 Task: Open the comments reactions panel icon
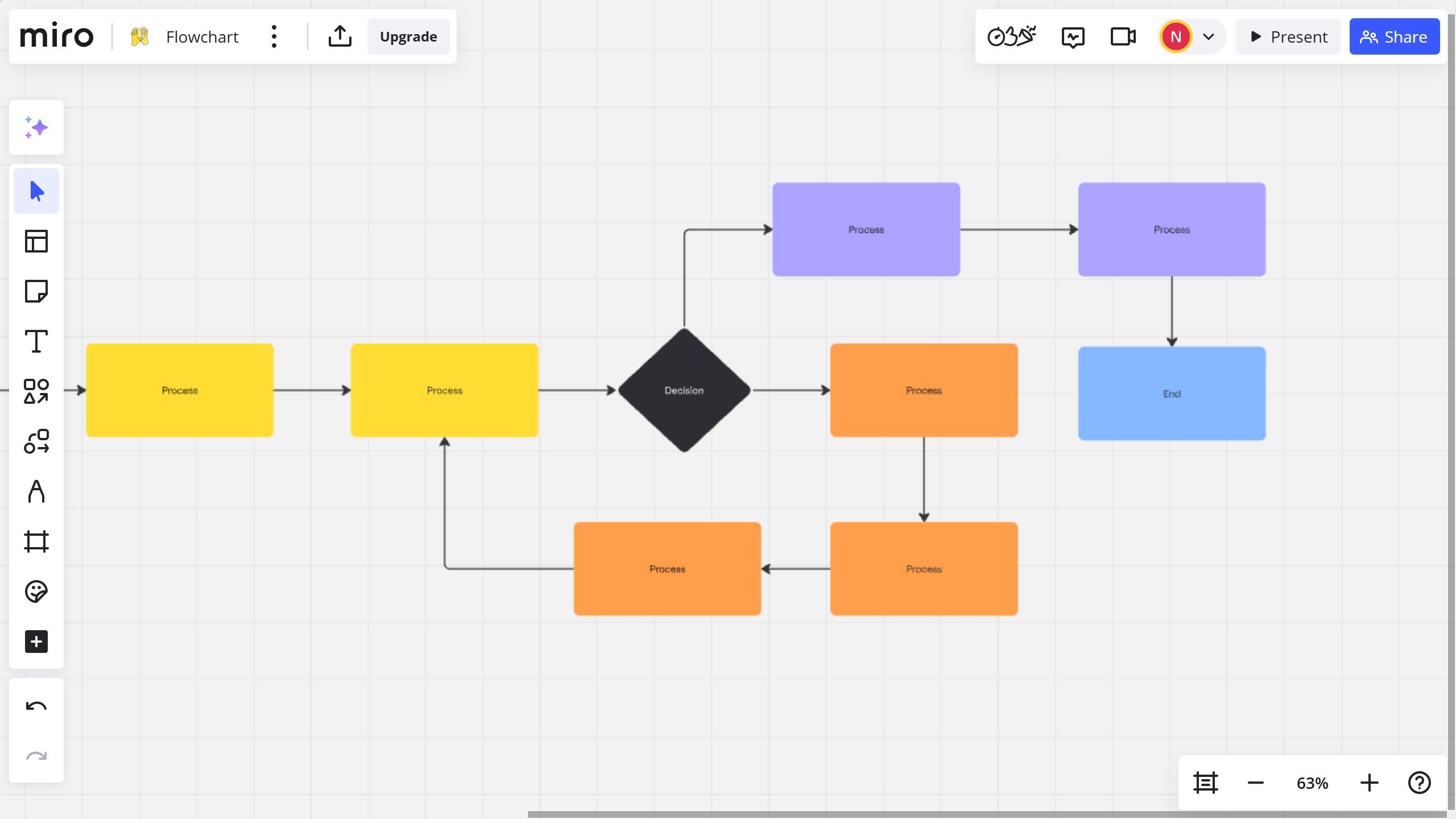[1073, 37]
